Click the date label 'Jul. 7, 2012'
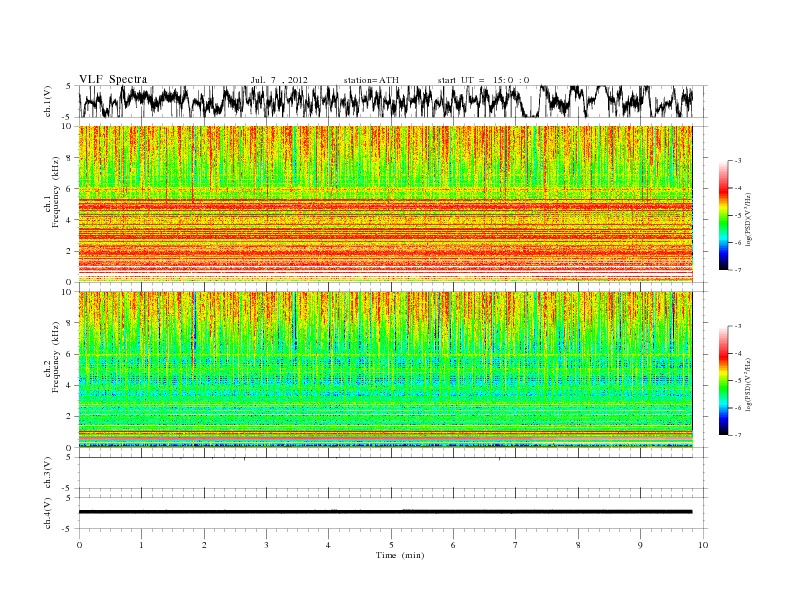This screenshot has width=792, height=612. [x=279, y=80]
